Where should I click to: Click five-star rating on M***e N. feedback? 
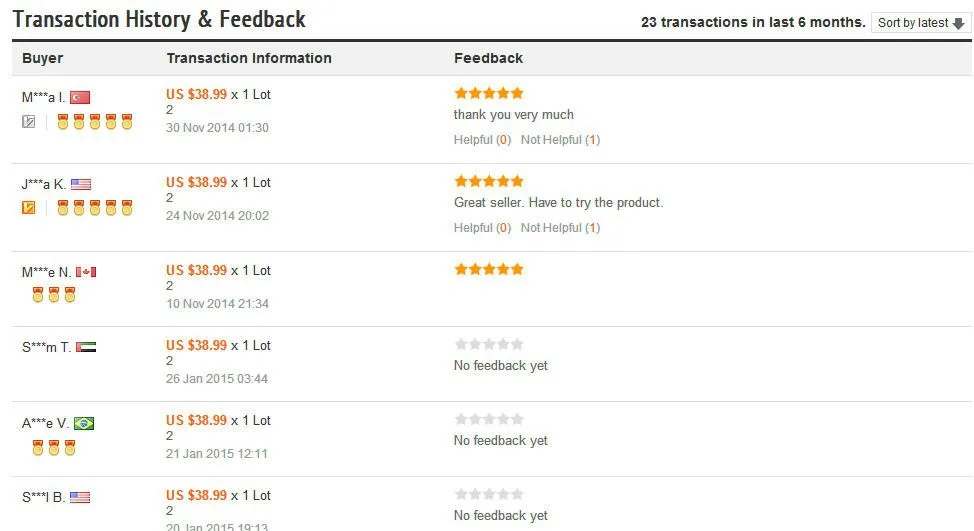click(489, 270)
